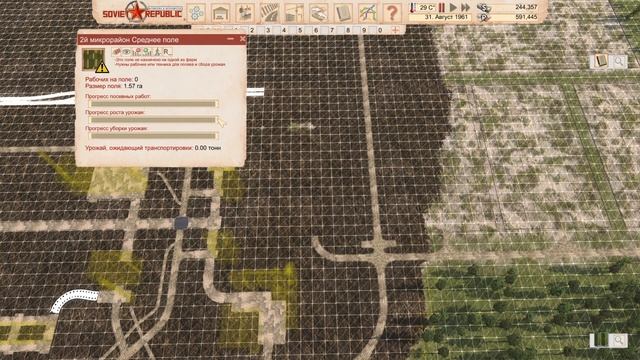This screenshot has width=640, height=360.
Task: Click the field thumbnail with warning sign
Action: coord(95,60)
